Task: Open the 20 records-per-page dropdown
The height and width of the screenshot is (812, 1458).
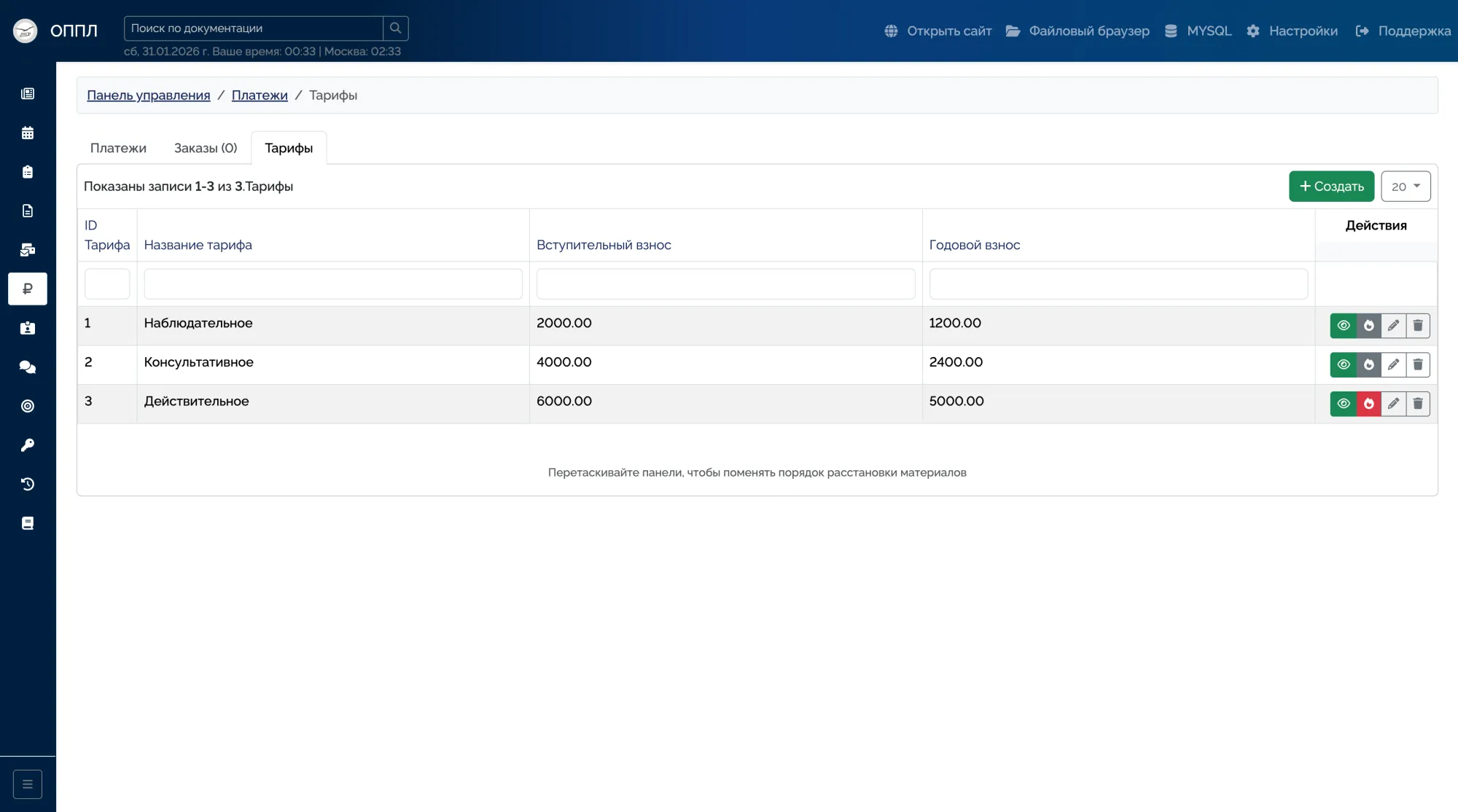Action: [1405, 187]
